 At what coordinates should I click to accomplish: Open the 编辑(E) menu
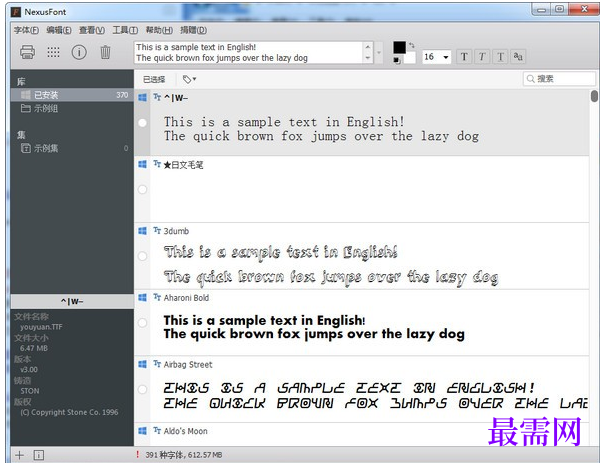click(x=59, y=30)
